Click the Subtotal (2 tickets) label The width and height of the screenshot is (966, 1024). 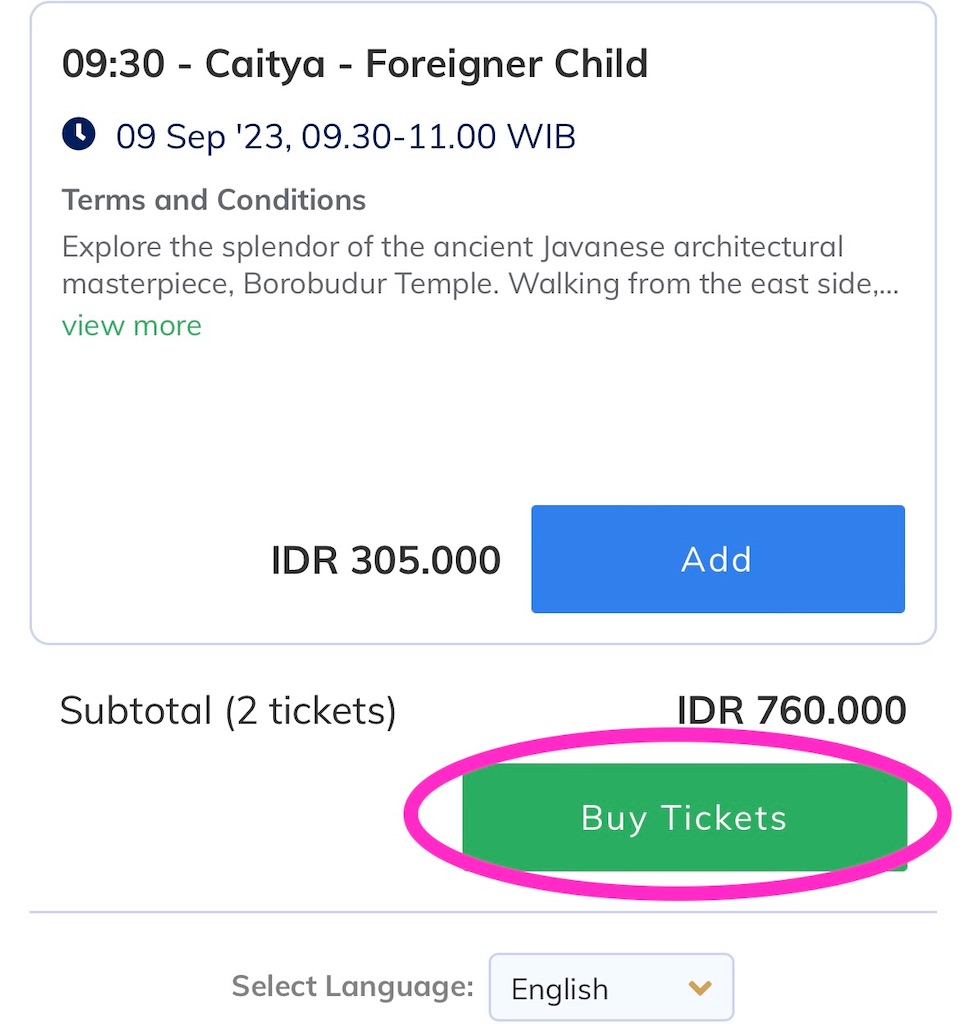tap(228, 711)
